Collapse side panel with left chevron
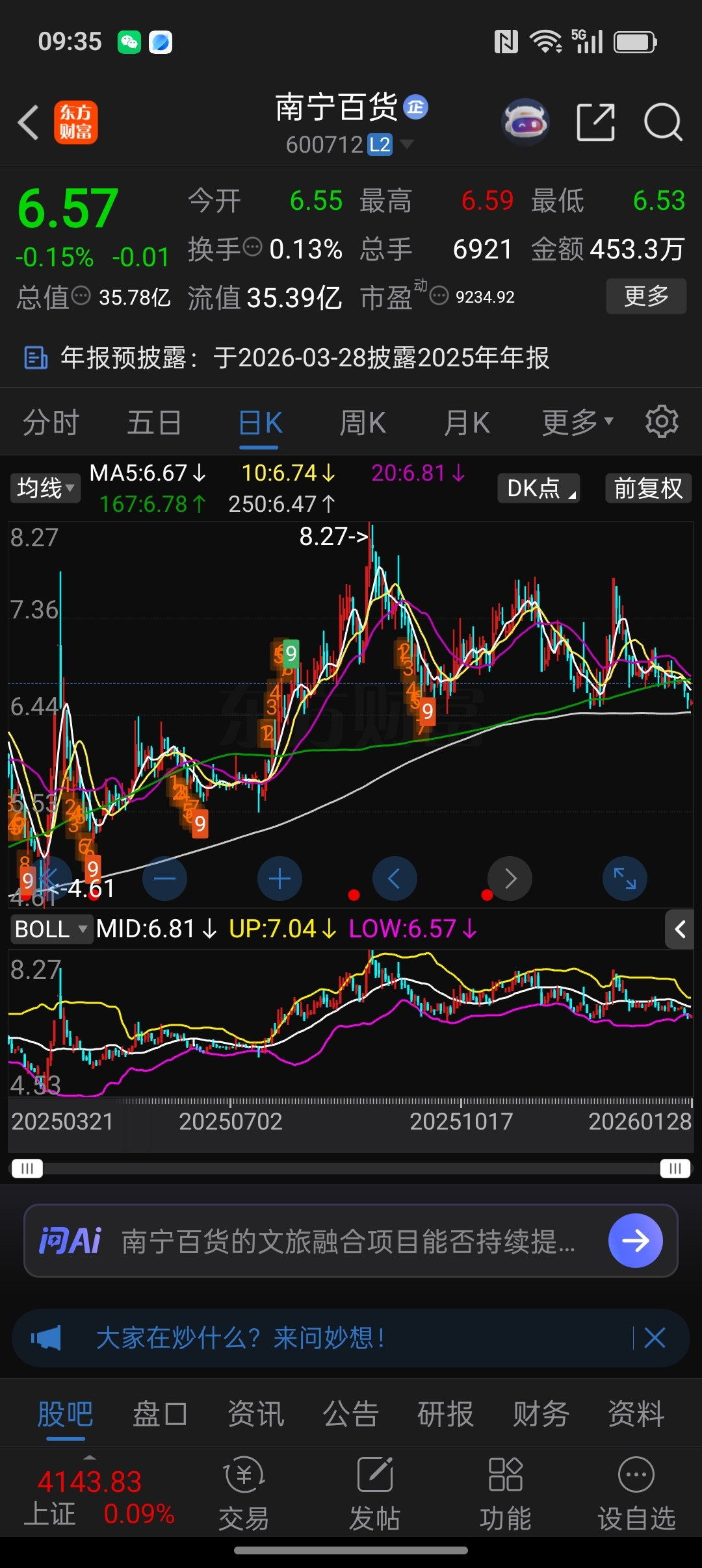702x1568 pixels. [680, 929]
